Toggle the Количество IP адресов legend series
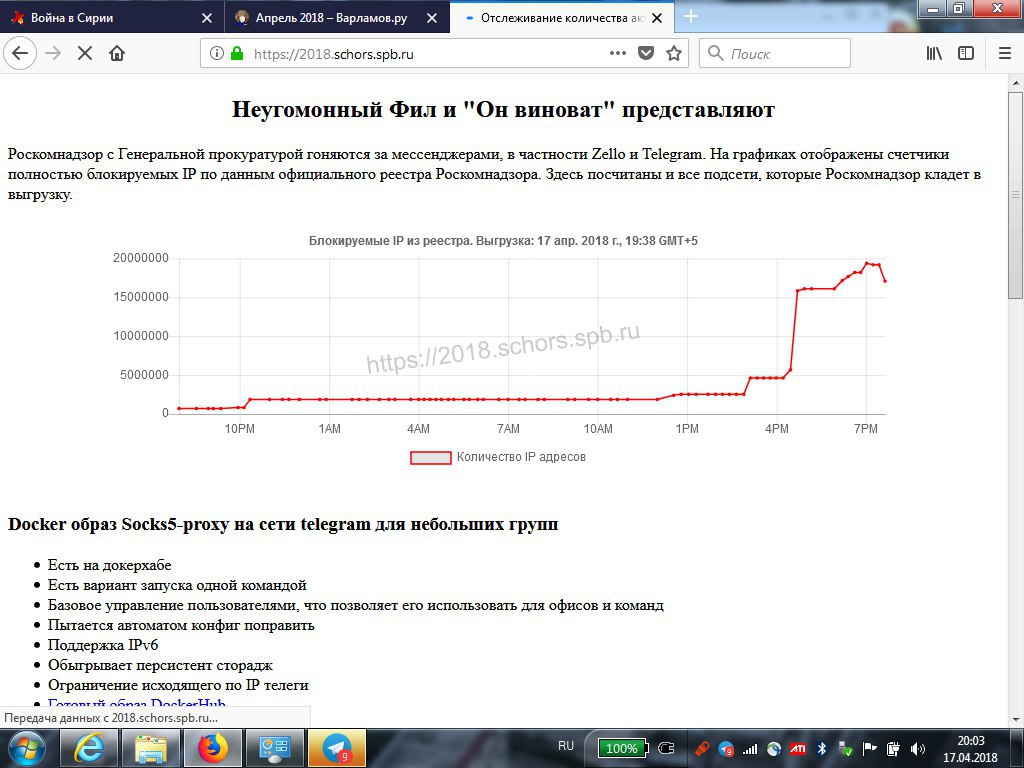 point(498,457)
